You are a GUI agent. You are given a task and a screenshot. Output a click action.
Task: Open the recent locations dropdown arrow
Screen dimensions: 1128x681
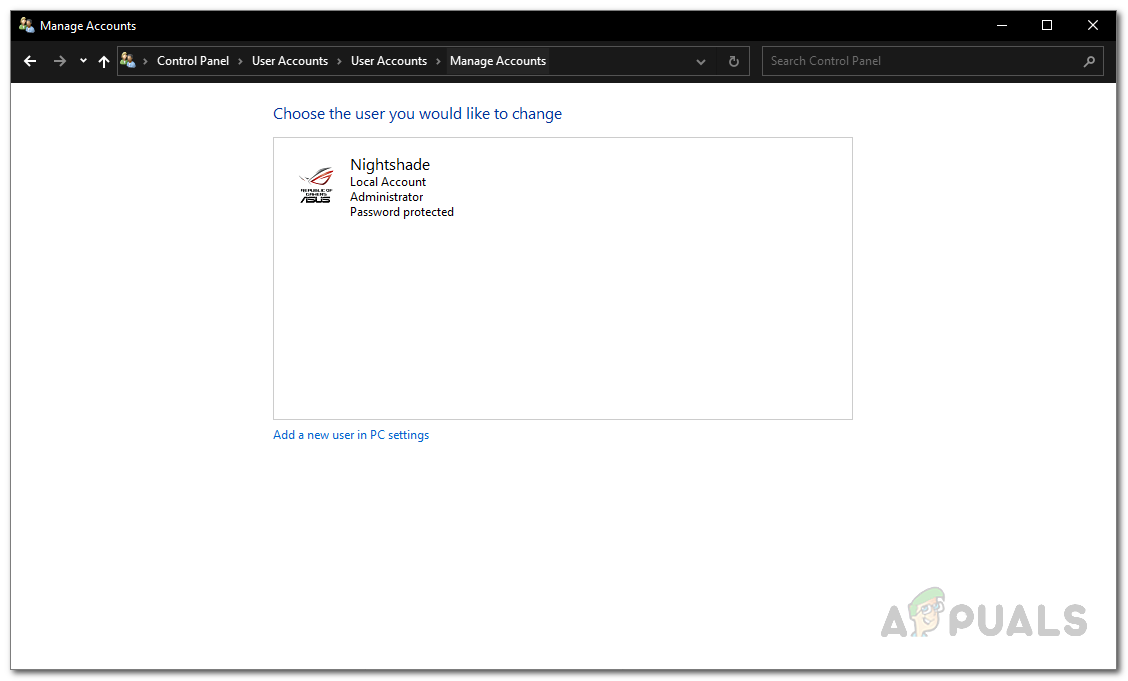(83, 61)
